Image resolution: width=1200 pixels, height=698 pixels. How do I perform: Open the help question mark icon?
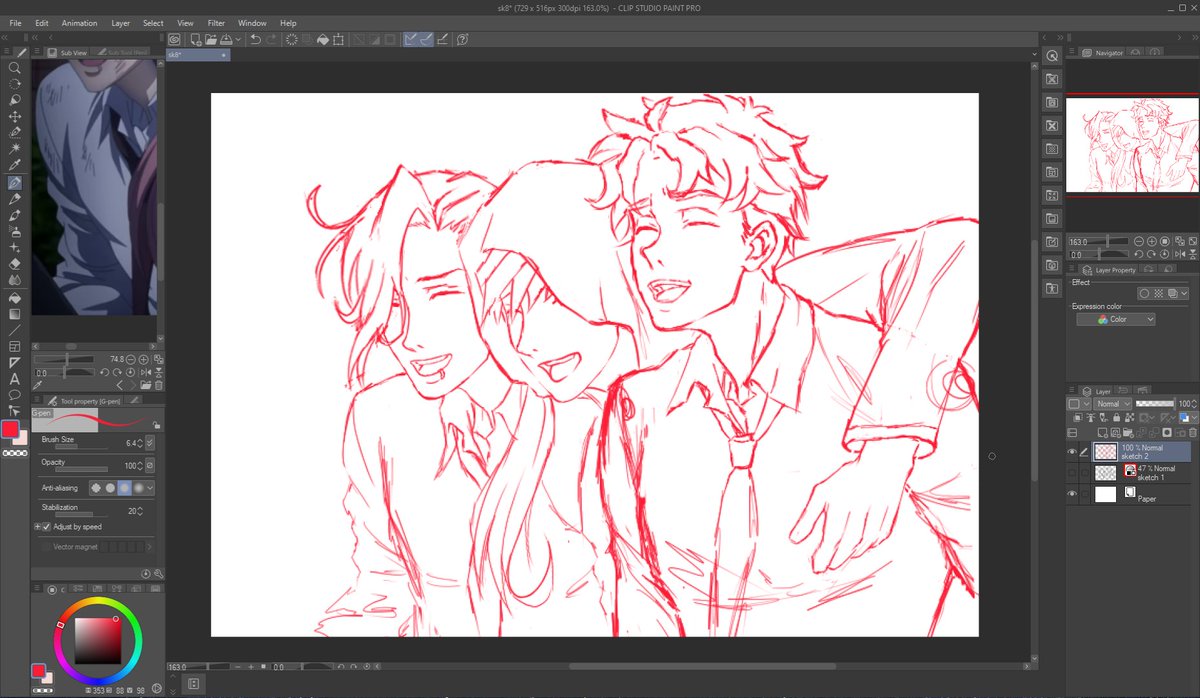tap(463, 40)
